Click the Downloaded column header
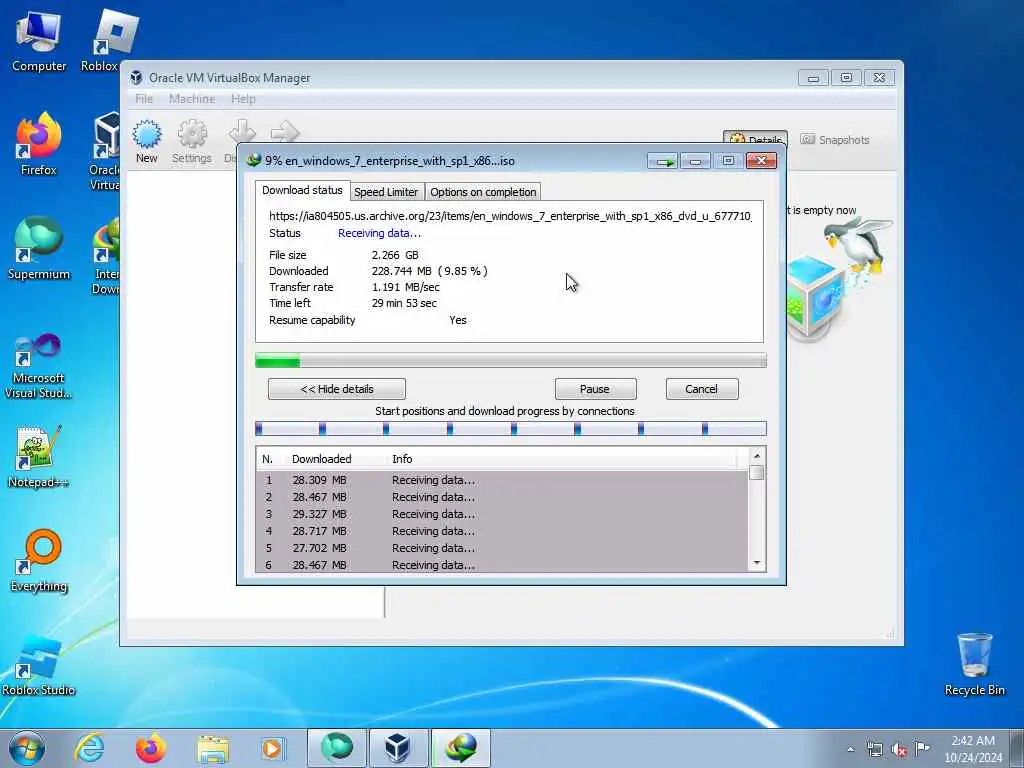Viewport: 1024px width, 768px height. pyautogui.click(x=321, y=459)
